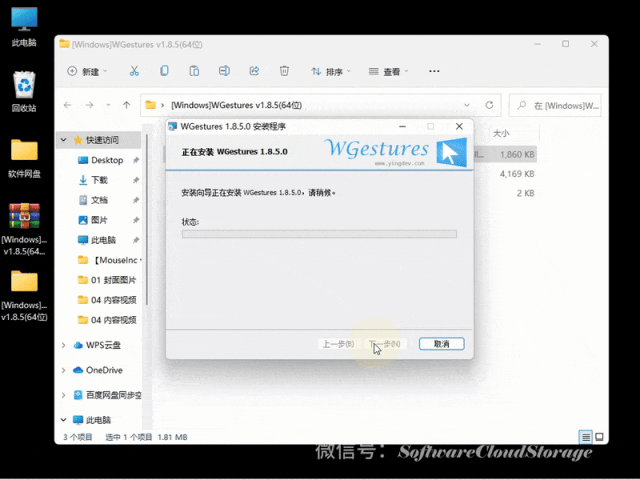Screen dimensions: 640x480
Task: Click the folder icon in Explorer title bar
Action: (64, 44)
